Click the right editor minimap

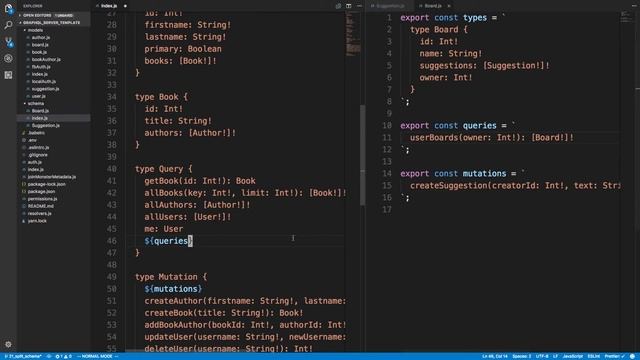click(626, 17)
